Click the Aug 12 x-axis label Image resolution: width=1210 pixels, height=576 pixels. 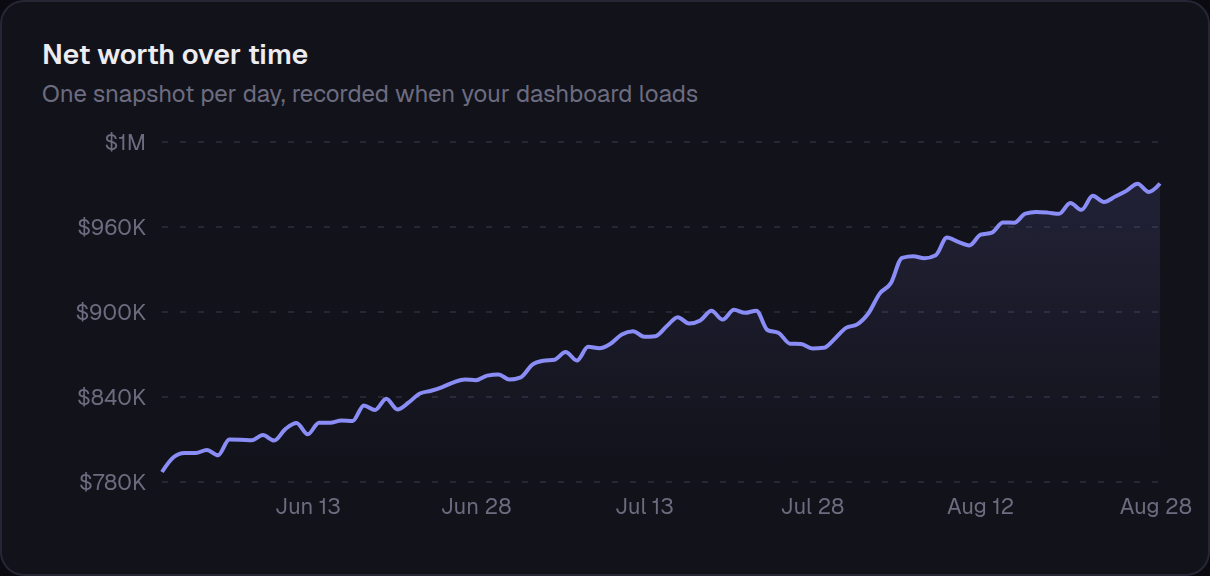[980, 507]
